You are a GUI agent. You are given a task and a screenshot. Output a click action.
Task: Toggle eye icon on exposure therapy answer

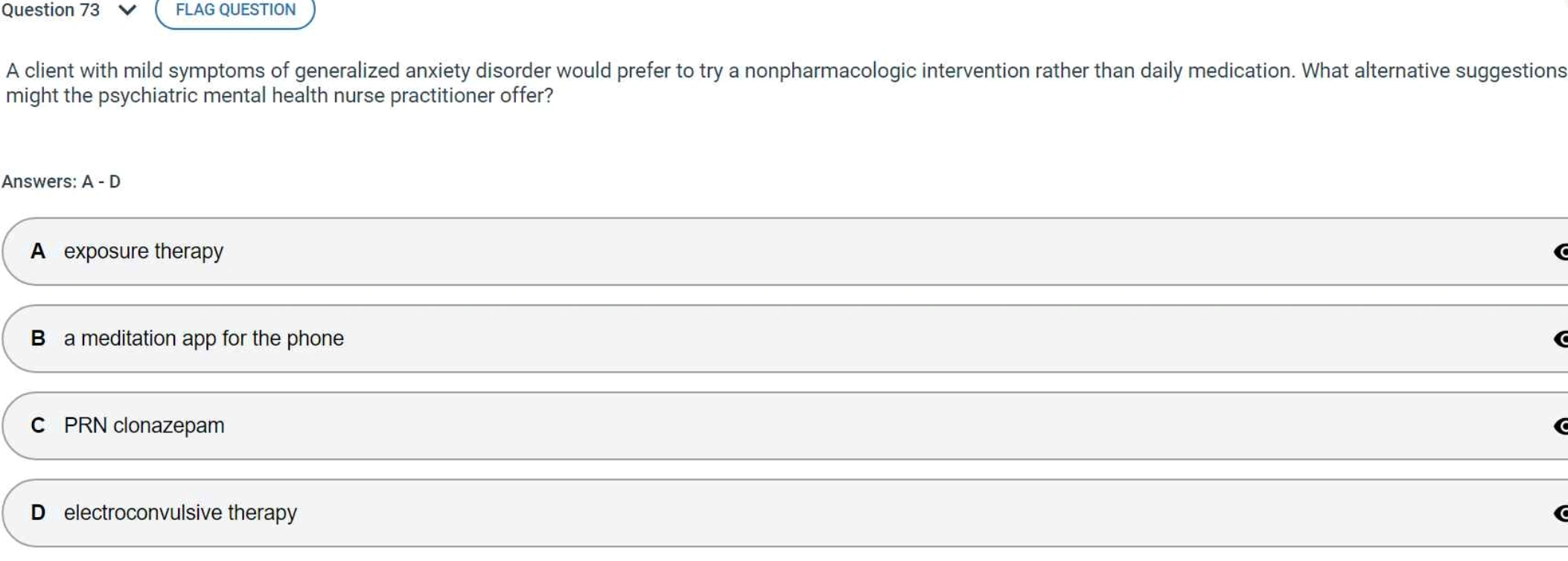click(x=1561, y=252)
